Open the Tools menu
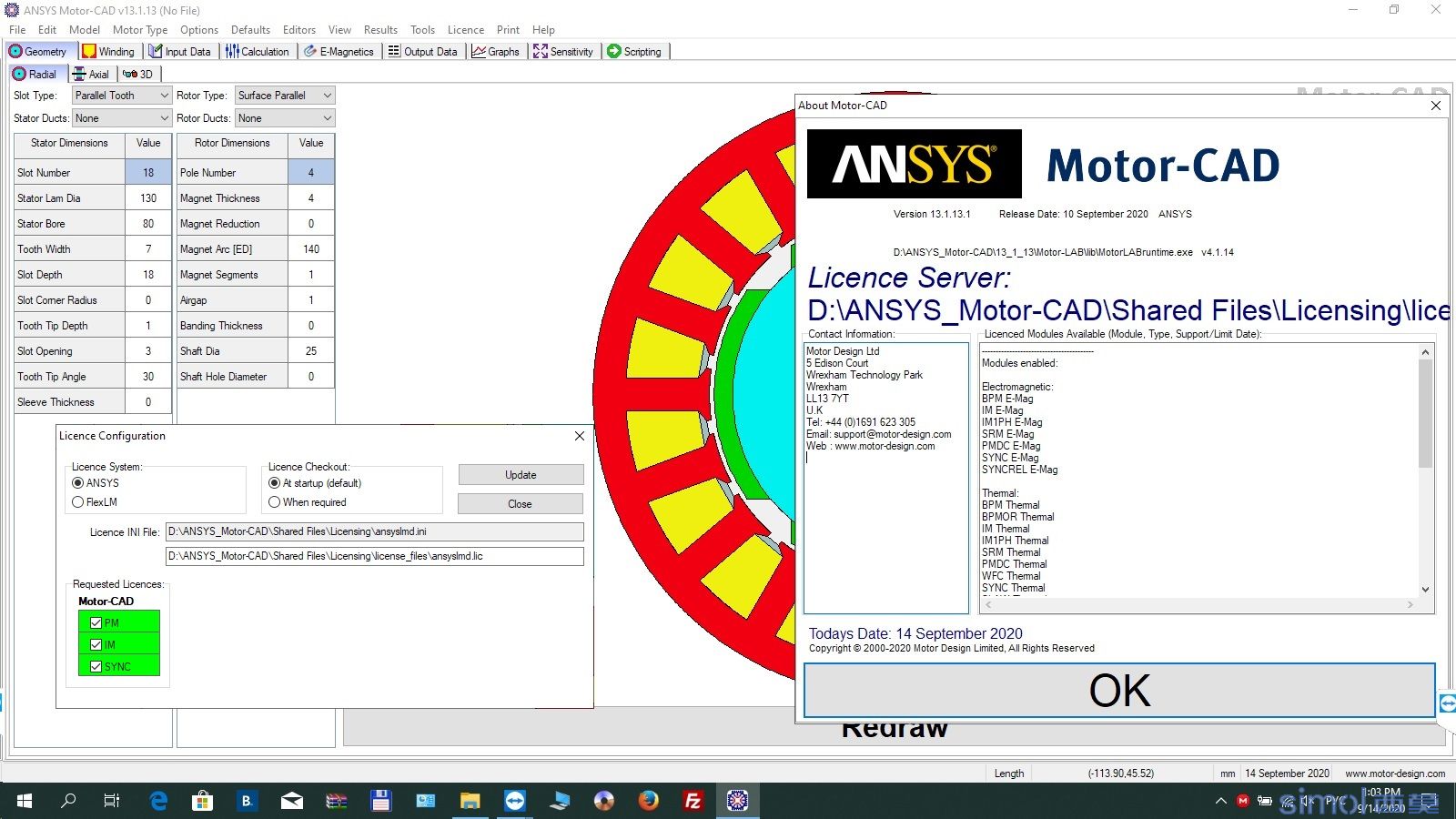Viewport: 1456px width, 819px height. [x=422, y=30]
